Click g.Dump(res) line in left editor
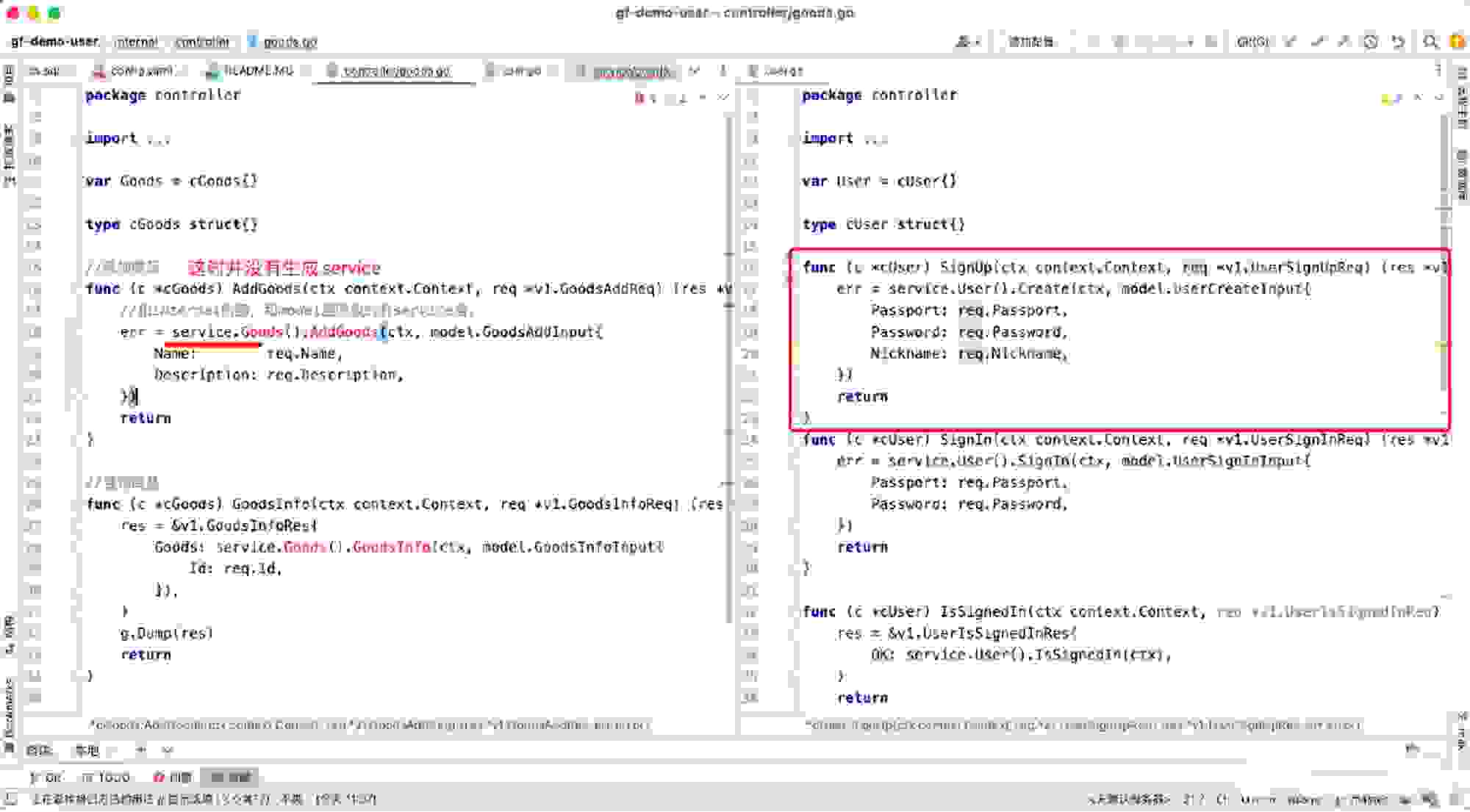The height and width of the screenshot is (812, 1470). click(167, 633)
